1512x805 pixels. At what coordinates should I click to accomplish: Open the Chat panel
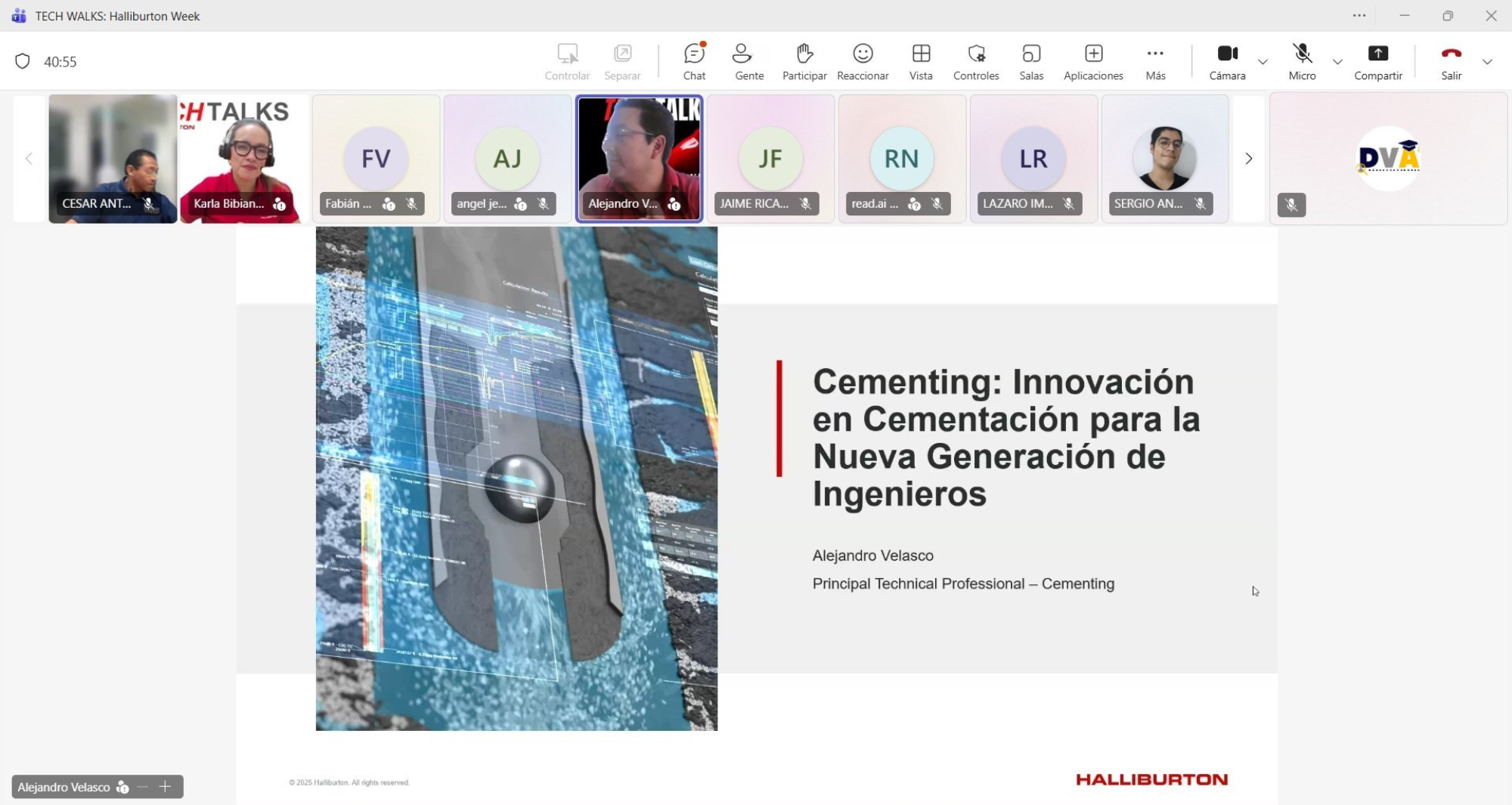(x=694, y=61)
